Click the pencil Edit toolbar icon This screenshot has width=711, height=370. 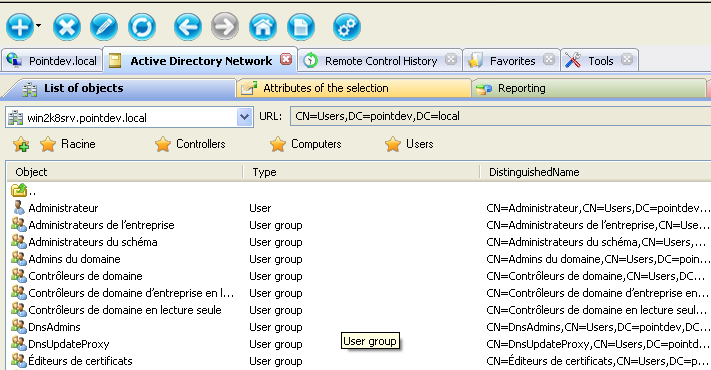click(104, 27)
